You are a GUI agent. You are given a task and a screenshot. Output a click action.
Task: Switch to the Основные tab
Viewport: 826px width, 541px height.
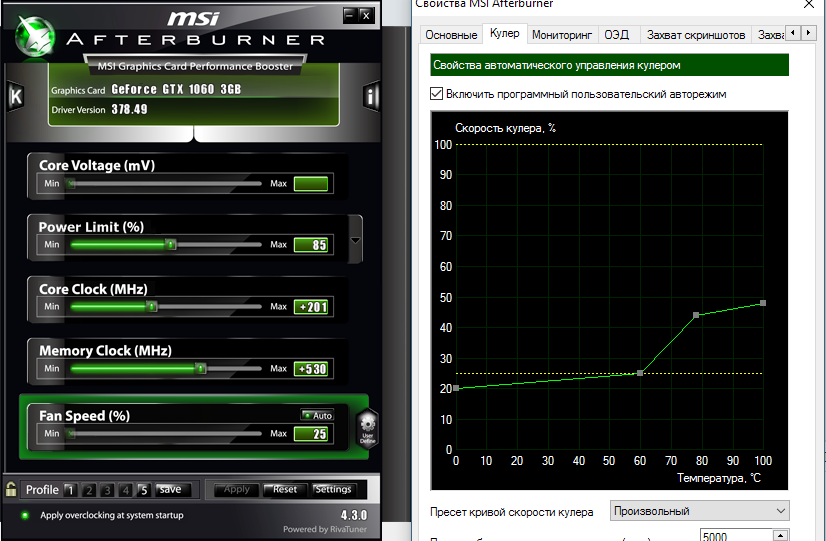[x=451, y=35]
